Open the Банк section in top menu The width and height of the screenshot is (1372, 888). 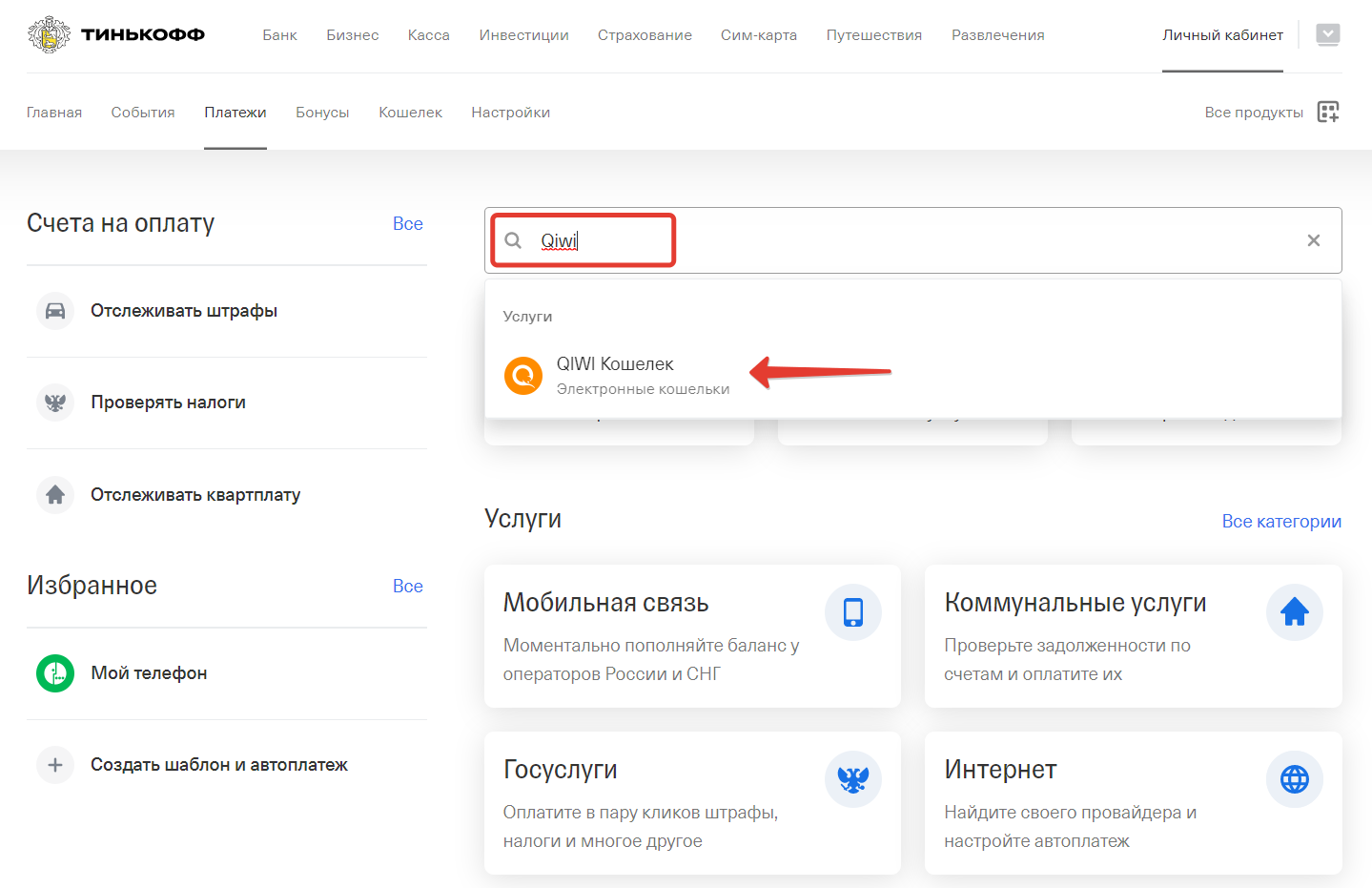[280, 35]
